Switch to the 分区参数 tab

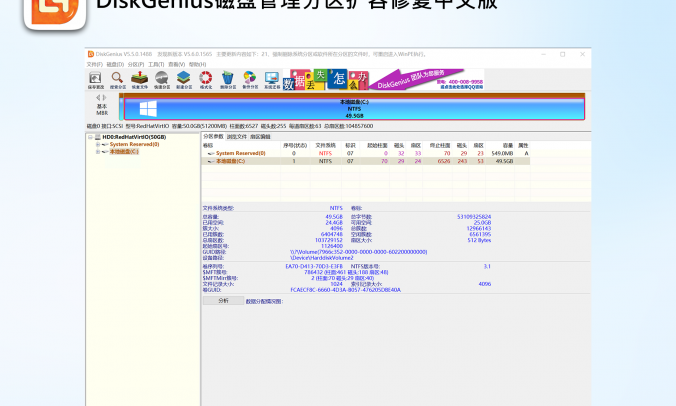213,136
